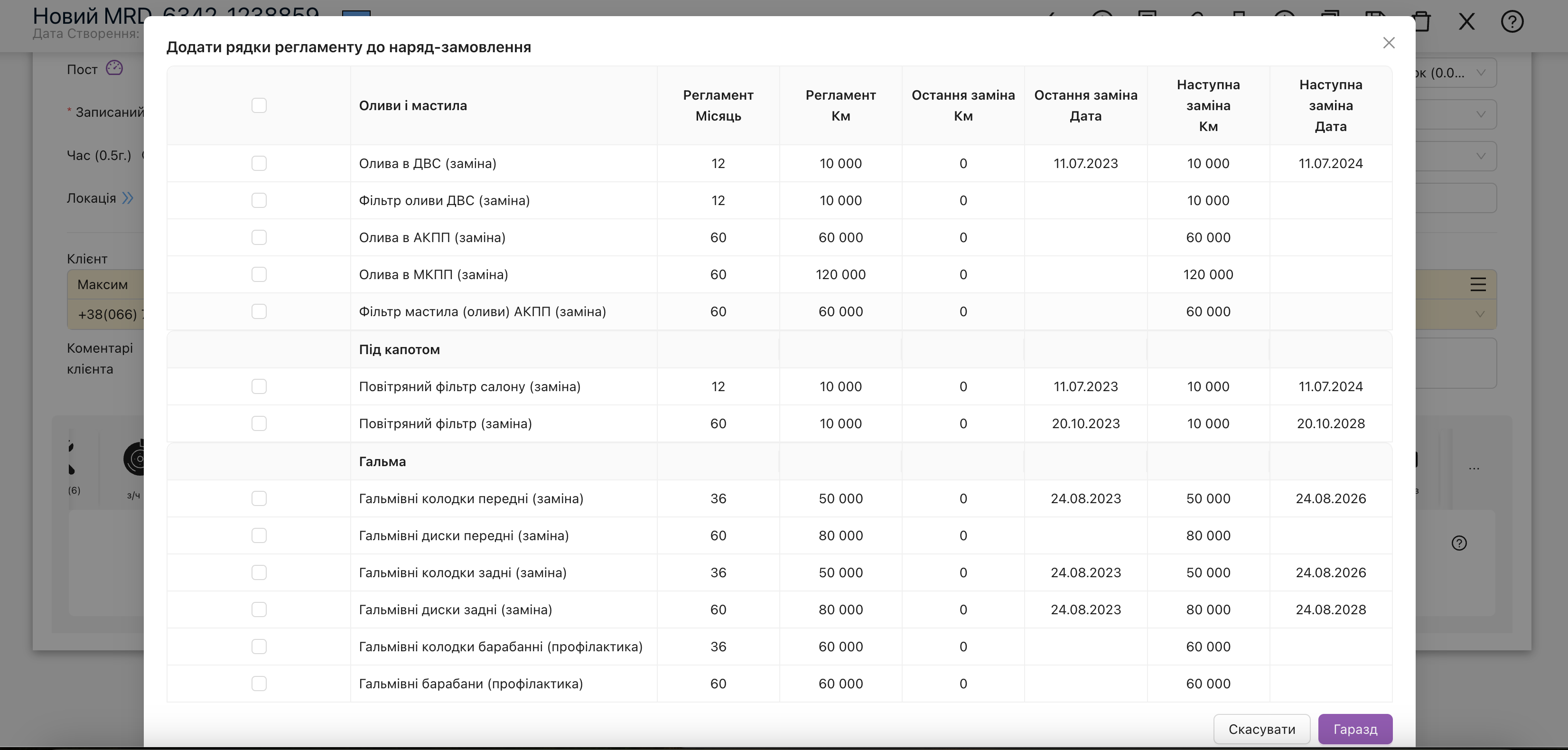1568x750 pixels.
Task: Close the regulation rows dialog
Action: (1389, 43)
